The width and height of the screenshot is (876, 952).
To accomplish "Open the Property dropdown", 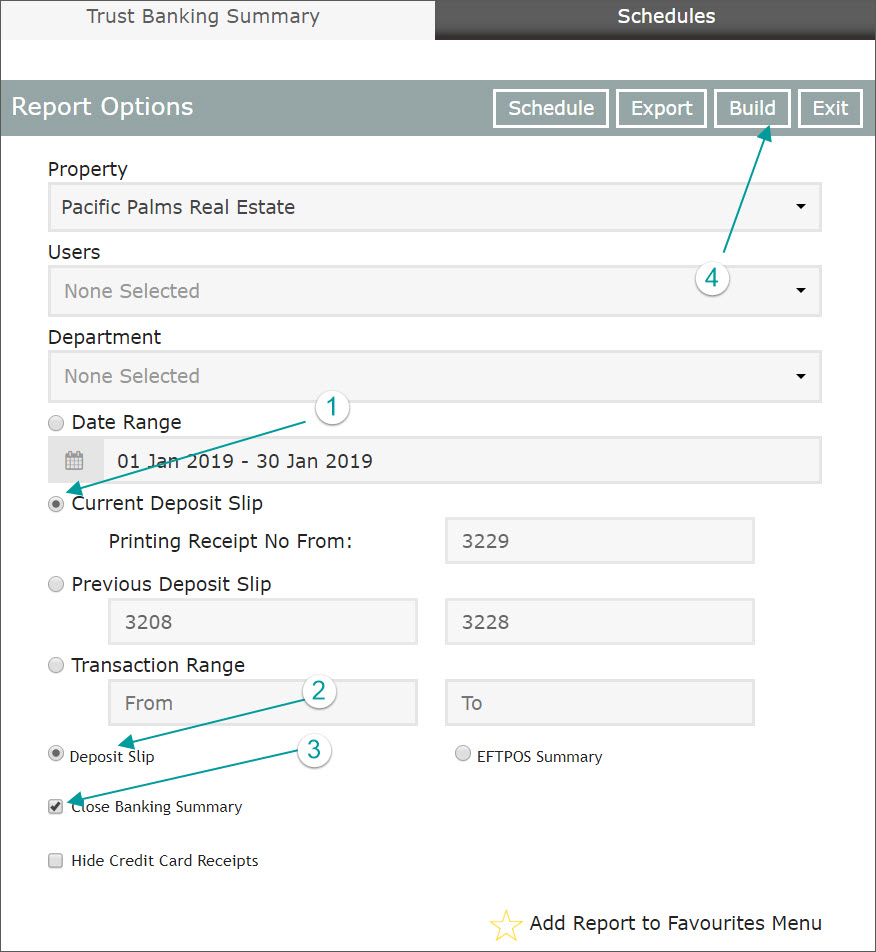I will [x=434, y=208].
